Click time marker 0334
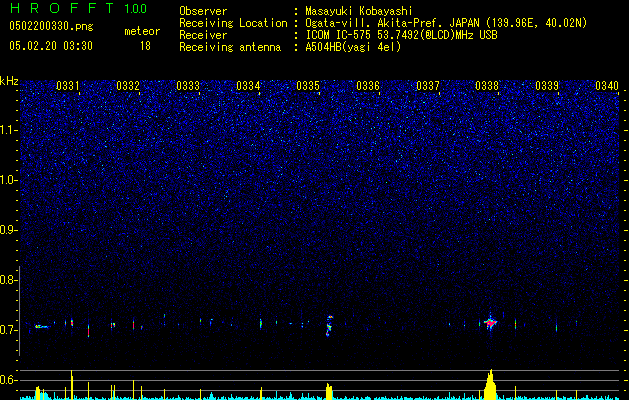Viewport: 629px width, 400px height. pos(248,85)
